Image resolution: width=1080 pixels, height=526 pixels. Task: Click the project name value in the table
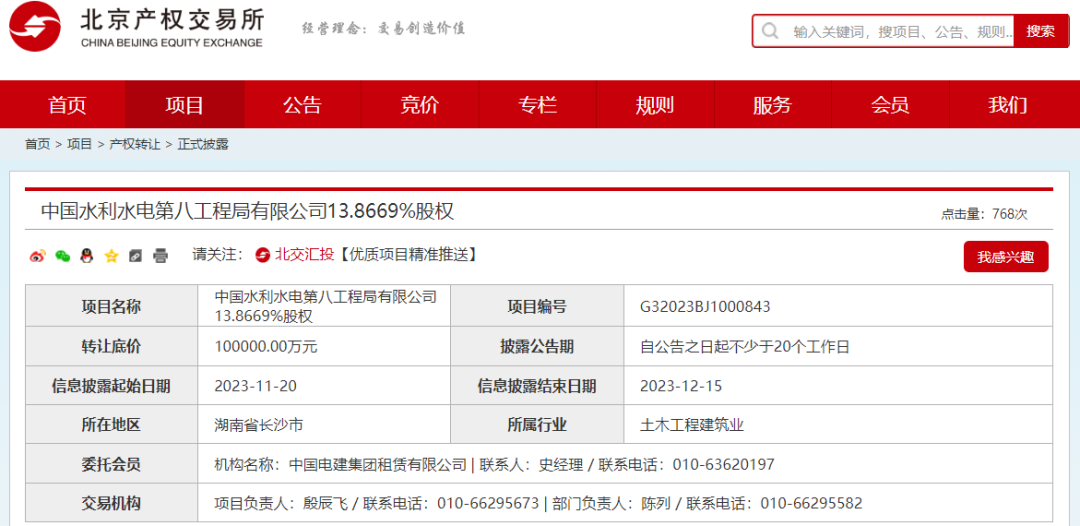tap(326, 306)
